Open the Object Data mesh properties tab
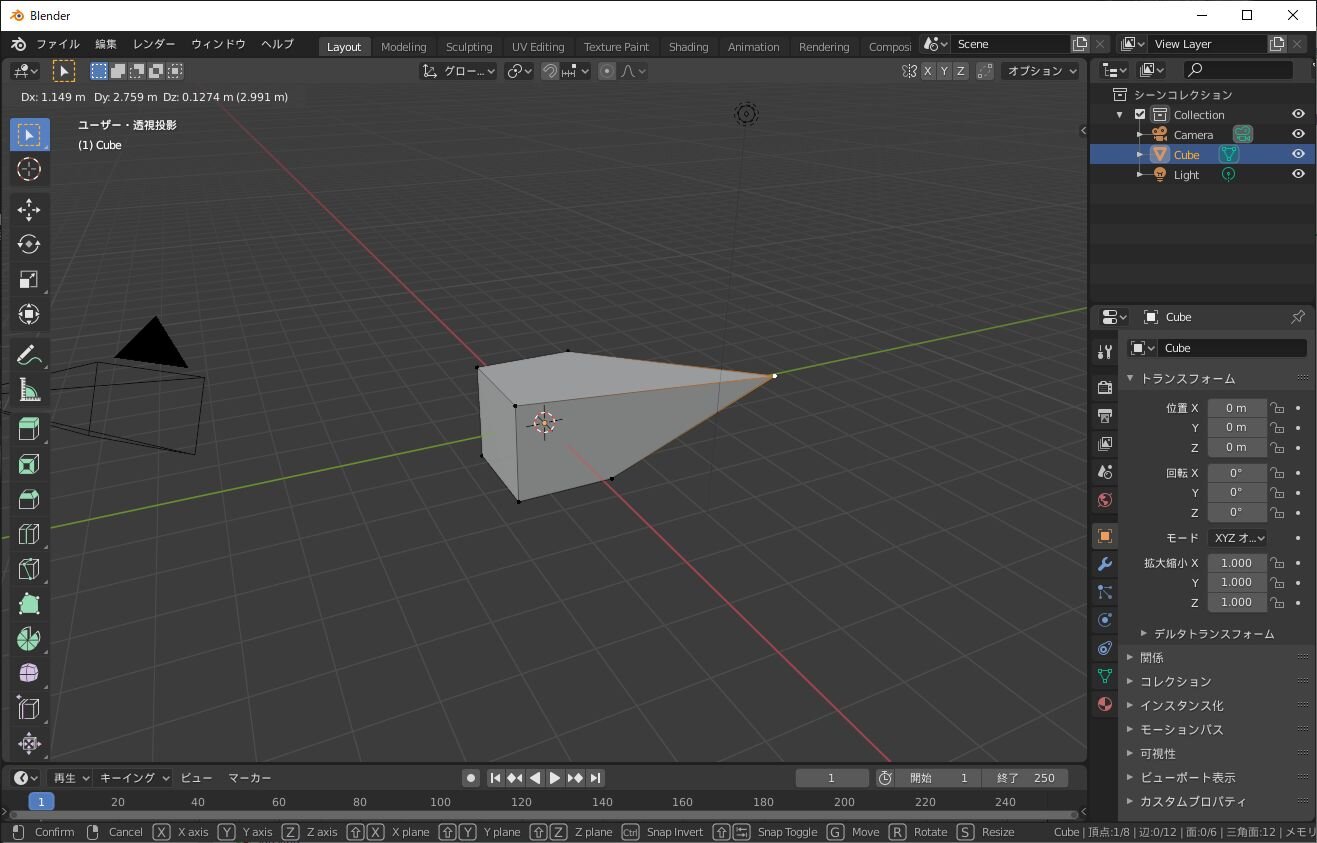This screenshot has height=843, width=1317. (x=1105, y=676)
